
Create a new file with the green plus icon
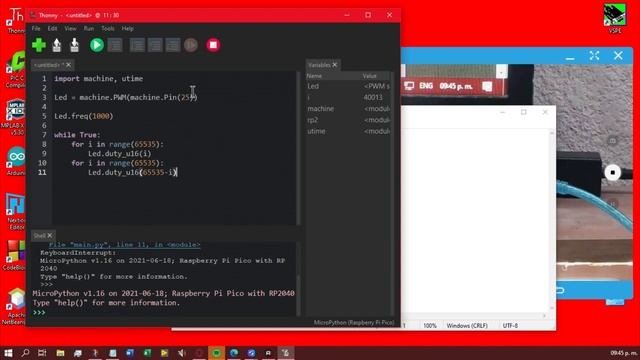[x=39, y=45]
